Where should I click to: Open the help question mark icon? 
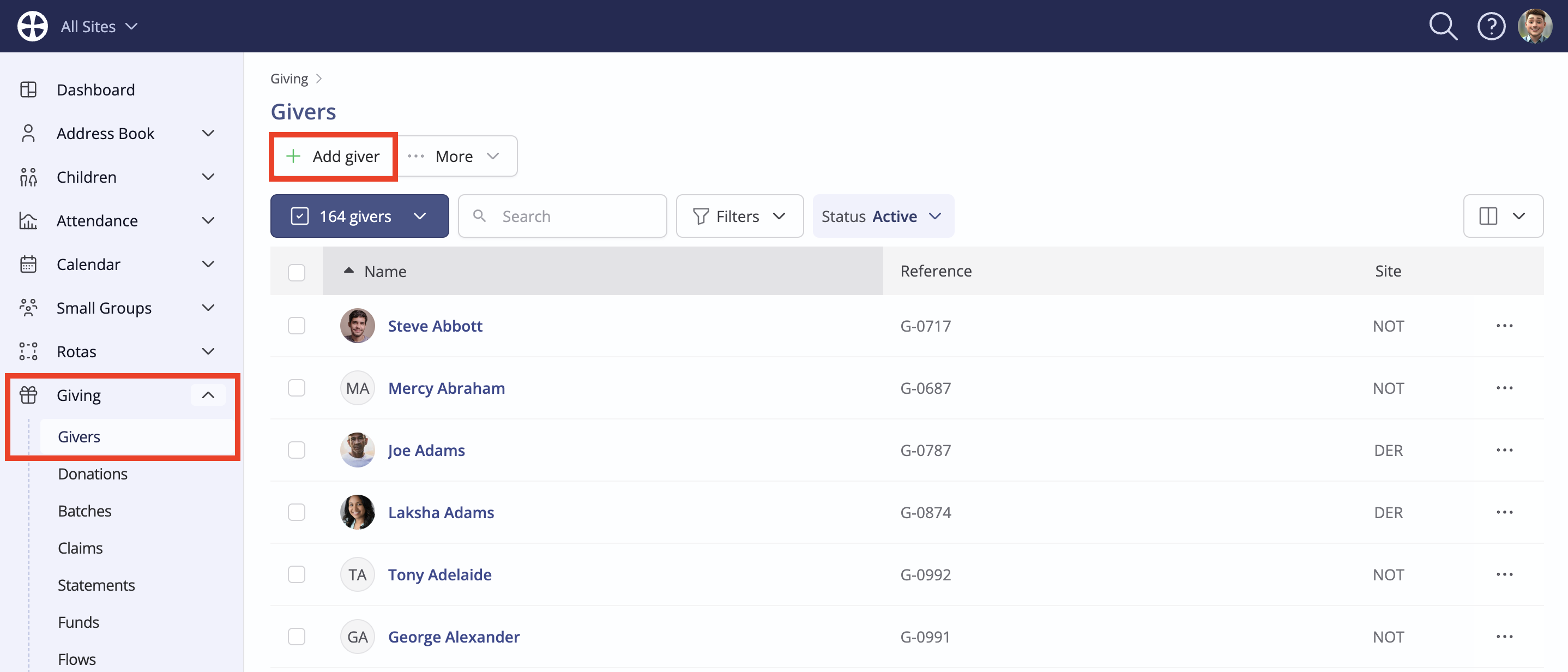point(1491,26)
